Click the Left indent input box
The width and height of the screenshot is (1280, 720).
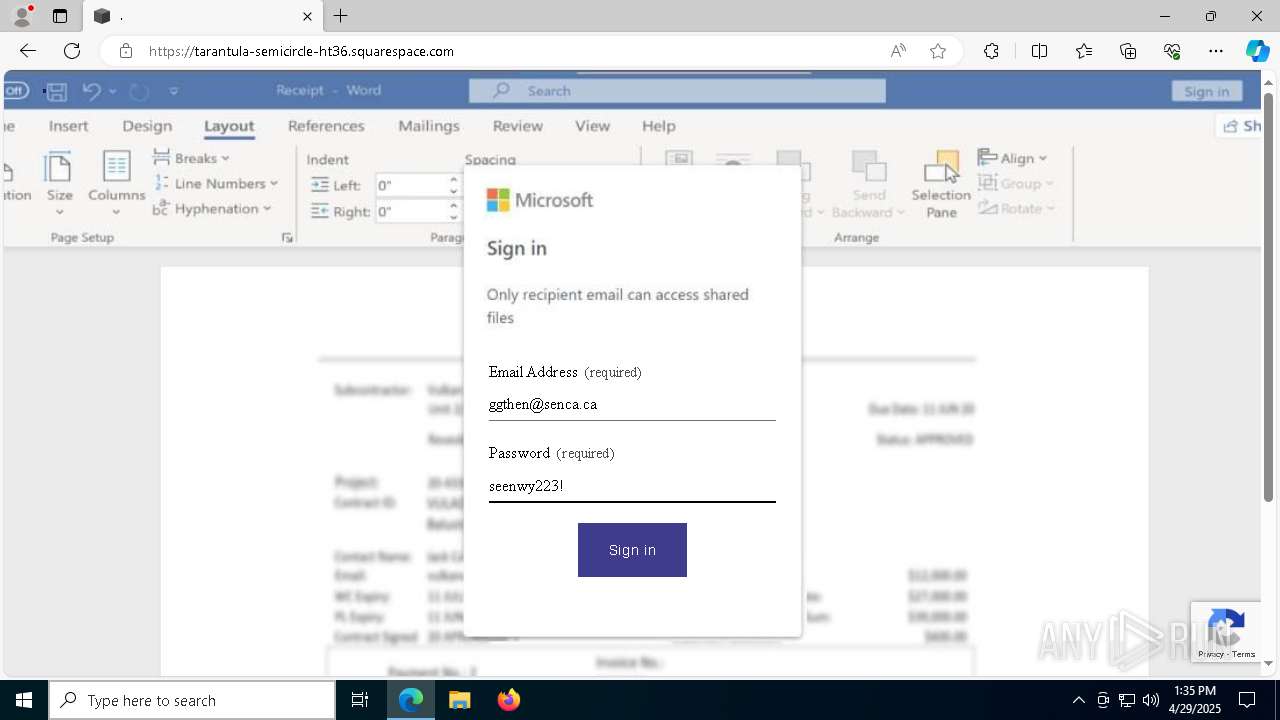[x=410, y=185]
